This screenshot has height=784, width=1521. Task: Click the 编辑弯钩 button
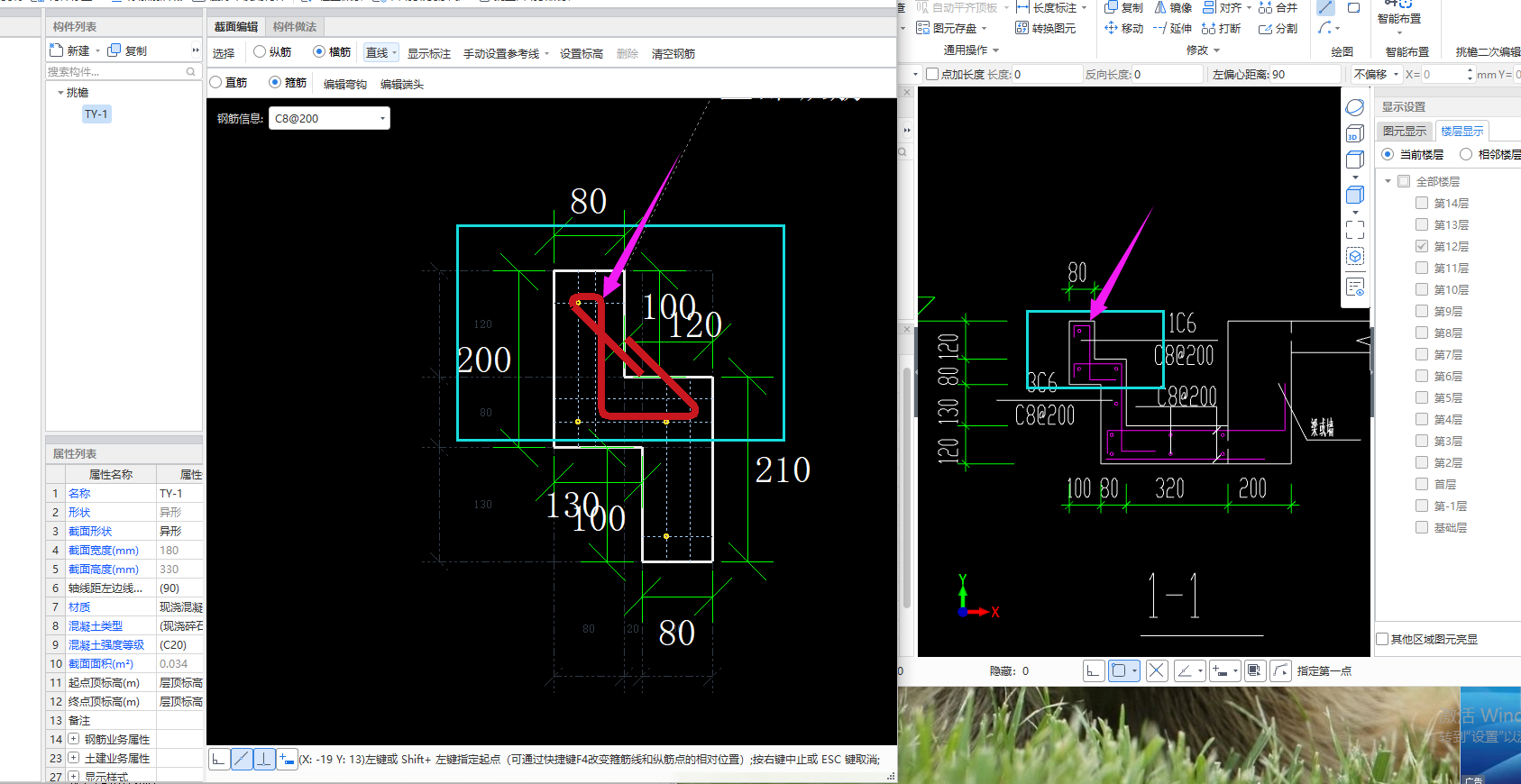tap(345, 84)
